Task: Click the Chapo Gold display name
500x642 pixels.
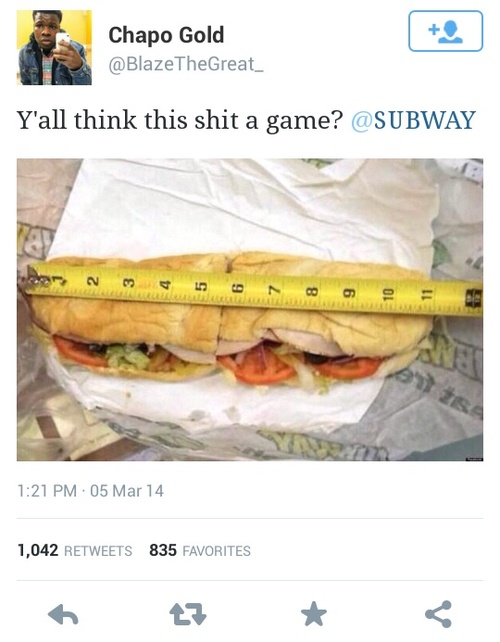Action: 166,35
